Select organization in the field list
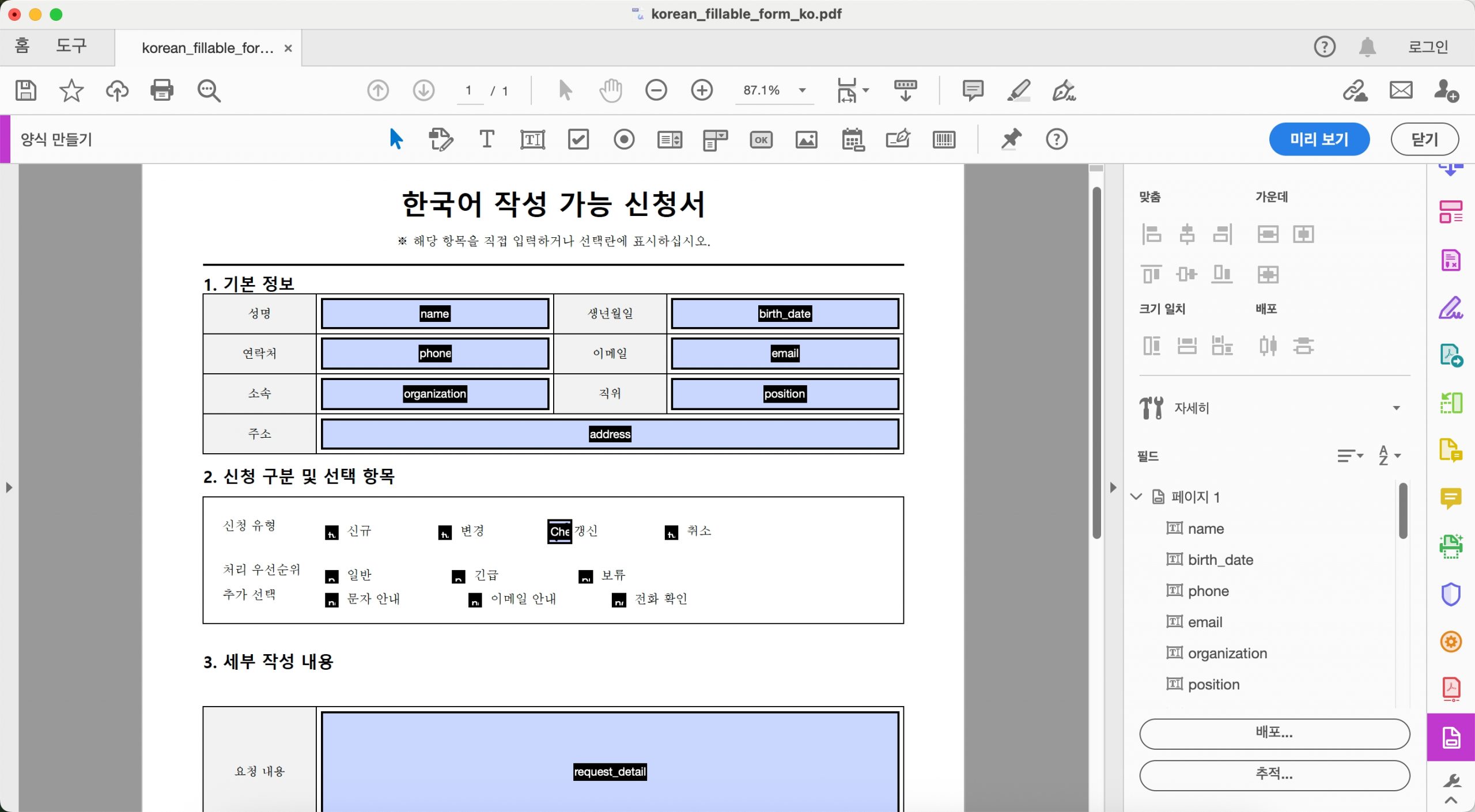The height and width of the screenshot is (812, 1475). point(1227,653)
